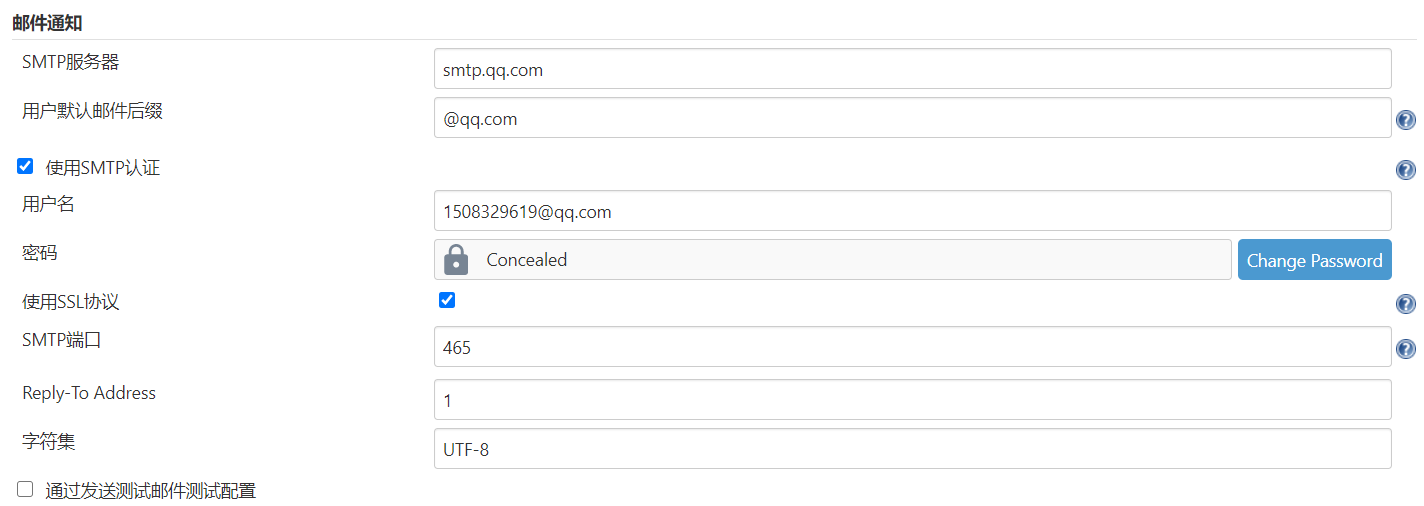The image size is (1424, 506).
Task: Click the 密码 field label
Action: pos(40,253)
